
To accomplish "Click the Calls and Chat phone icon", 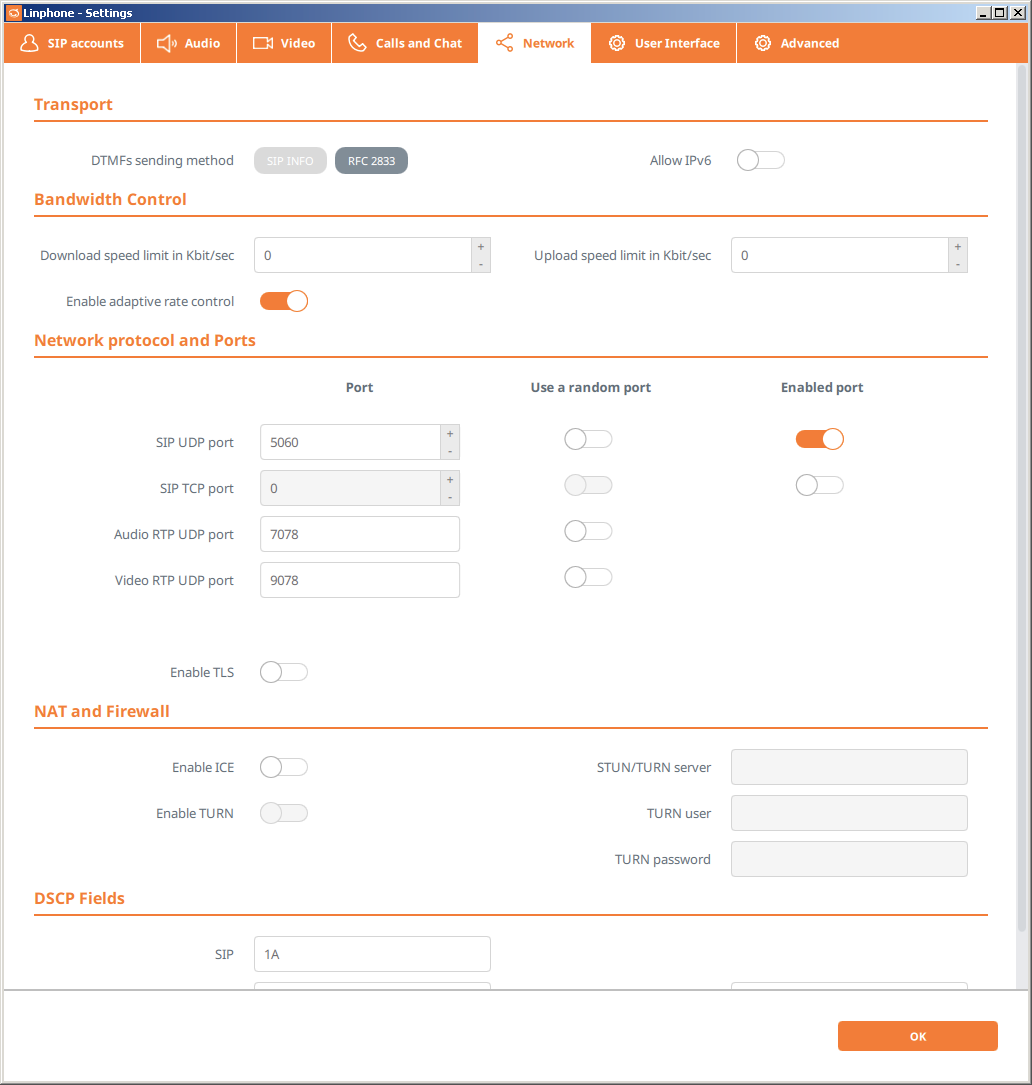I will pyautogui.click(x=357, y=43).
